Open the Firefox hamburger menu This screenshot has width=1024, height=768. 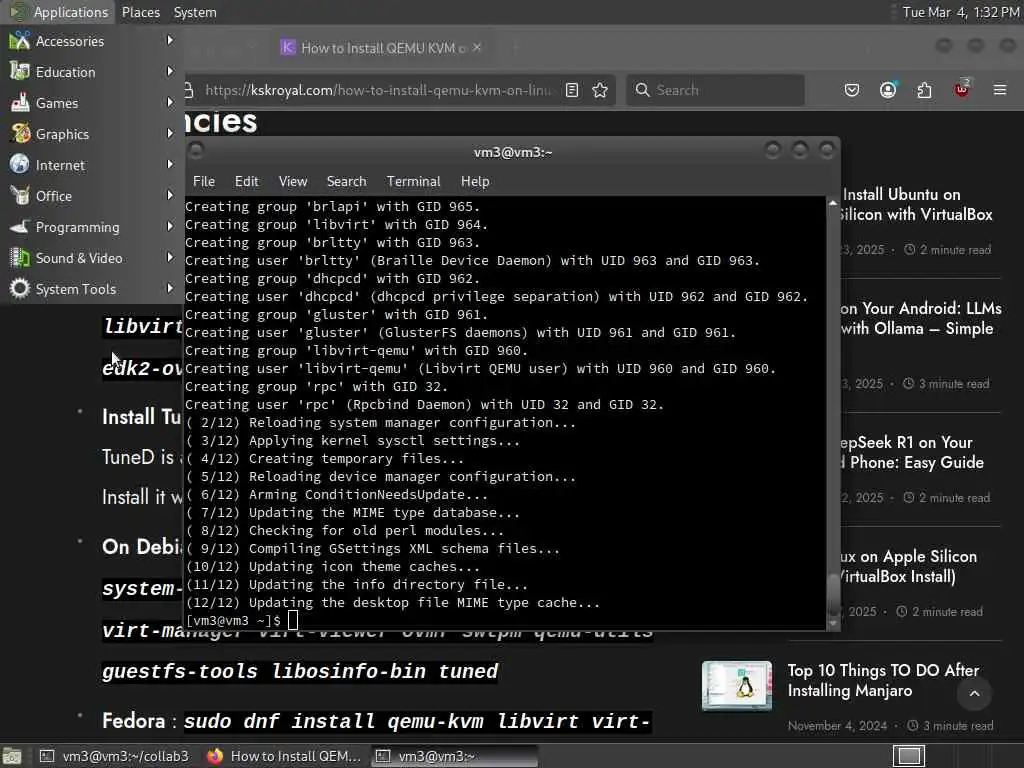(x=1000, y=90)
